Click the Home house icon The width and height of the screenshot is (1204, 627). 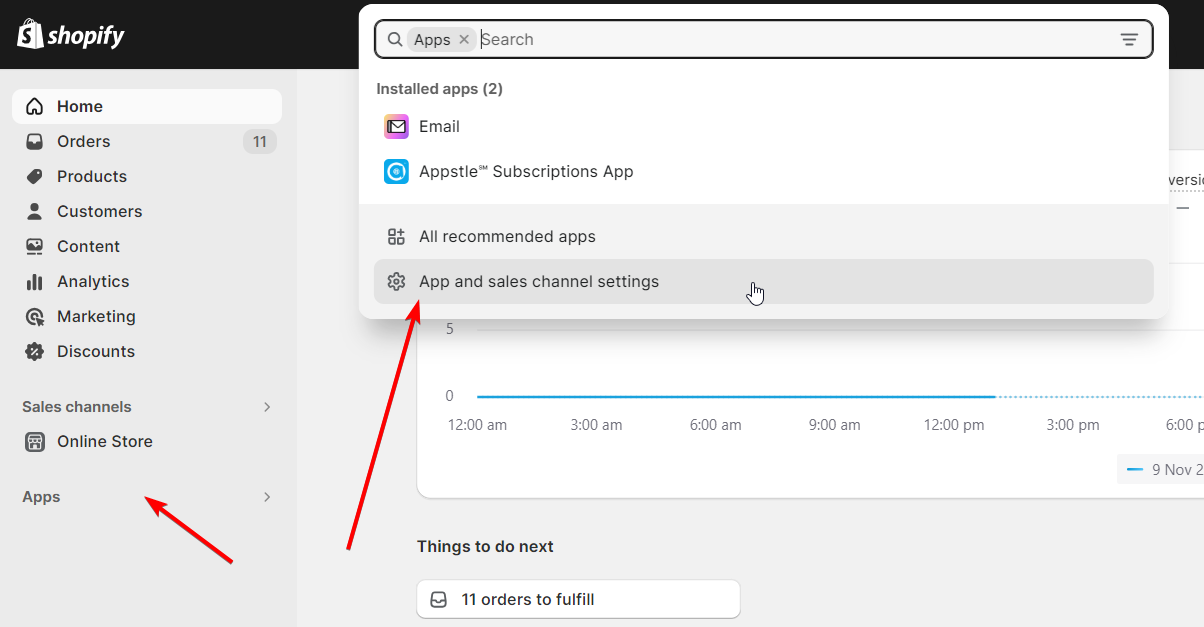(x=35, y=106)
